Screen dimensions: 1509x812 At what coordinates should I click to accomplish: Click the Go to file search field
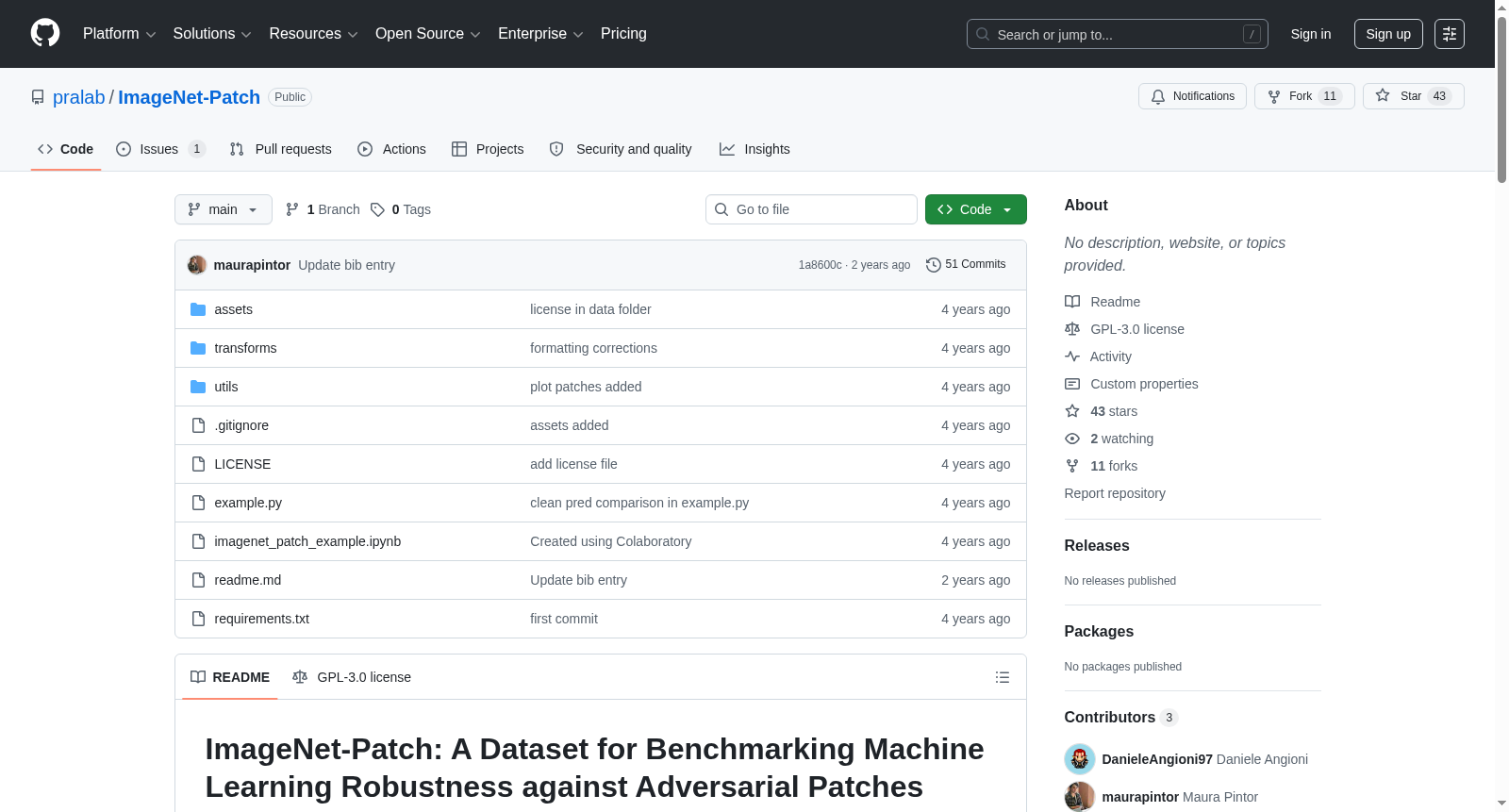tap(811, 209)
